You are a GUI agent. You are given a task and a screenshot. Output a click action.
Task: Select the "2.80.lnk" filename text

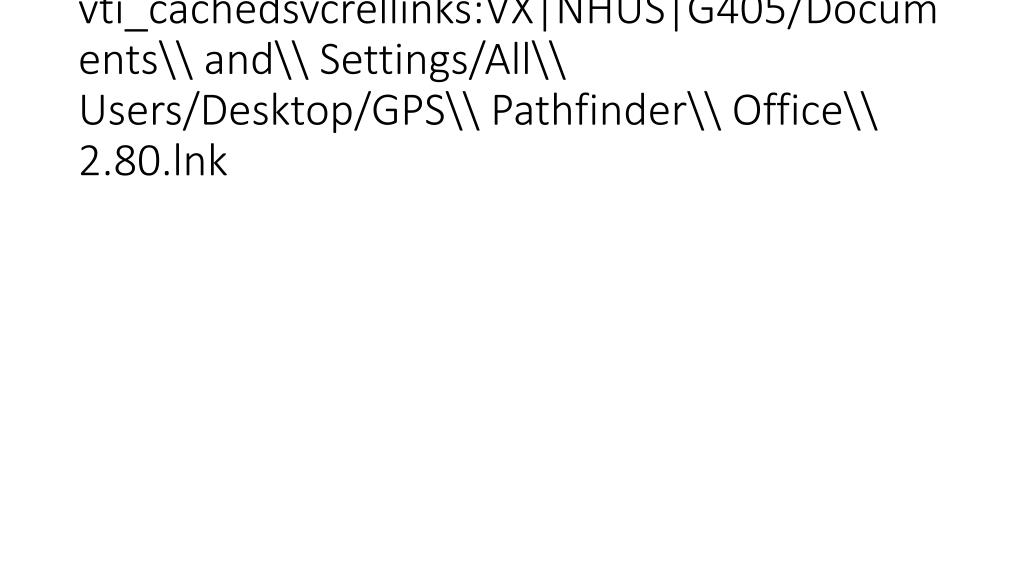pos(153,161)
